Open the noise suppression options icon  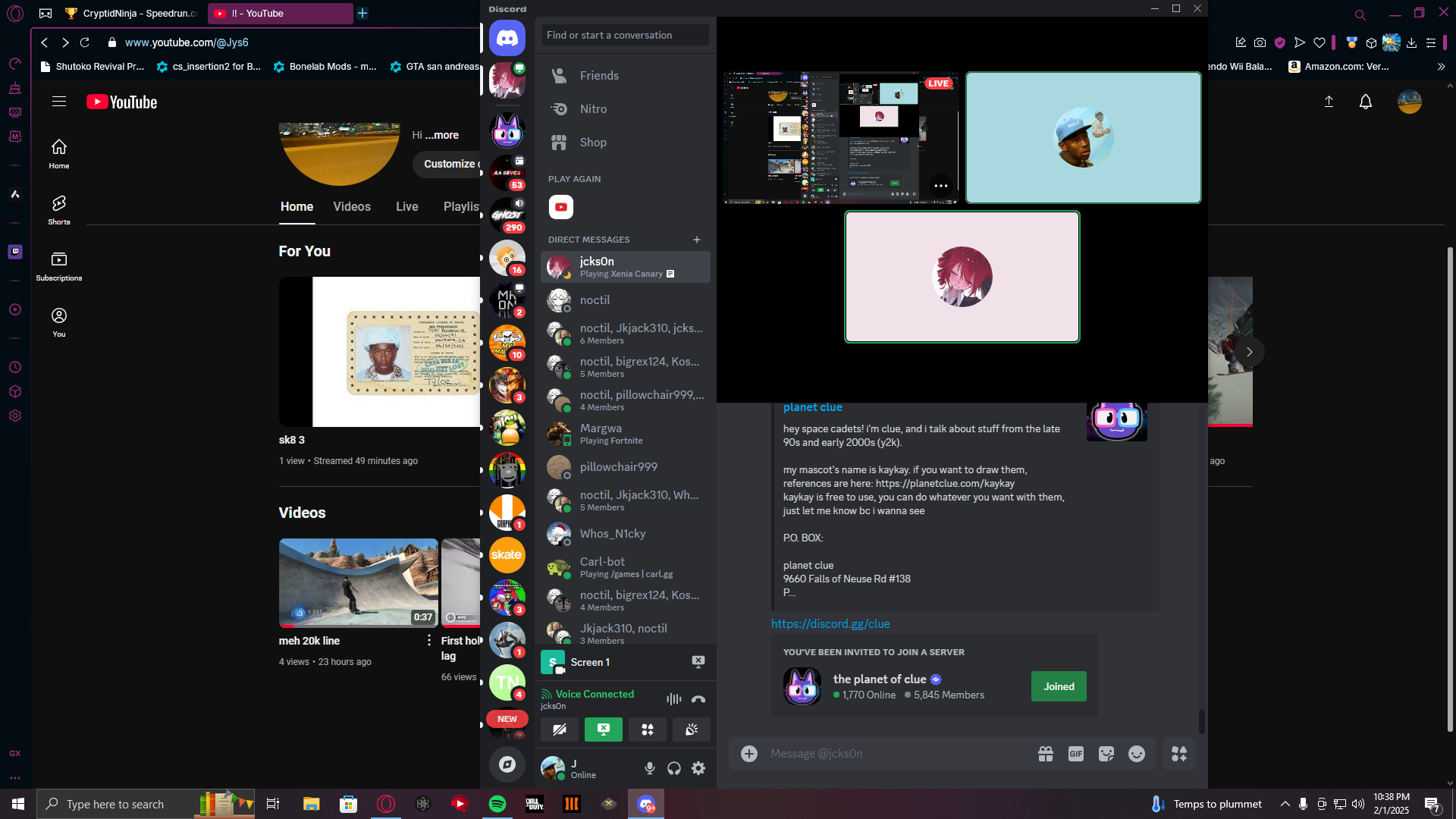673,699
